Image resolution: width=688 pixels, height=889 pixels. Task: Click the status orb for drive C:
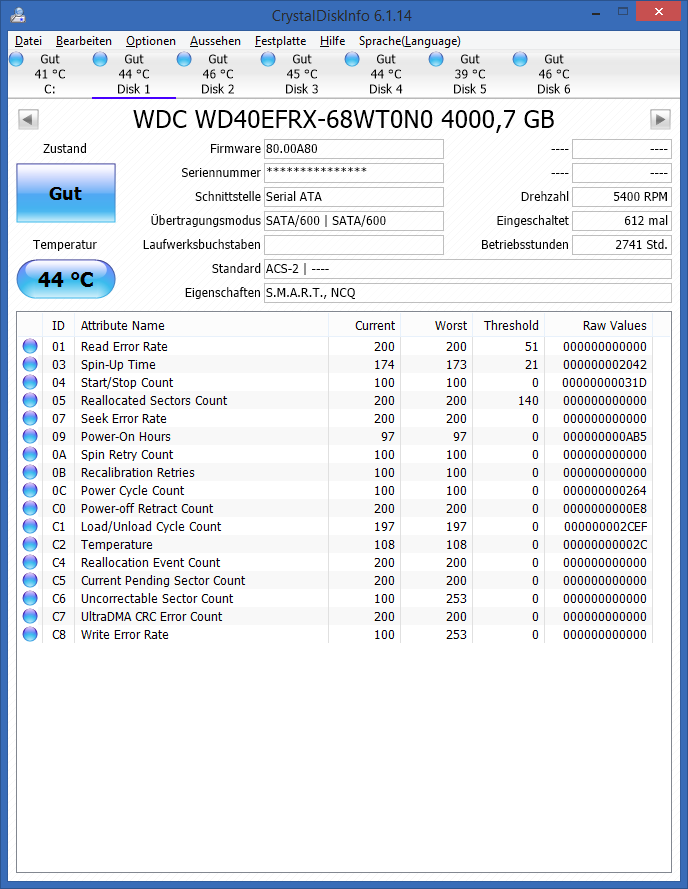[x=16, y=59]
